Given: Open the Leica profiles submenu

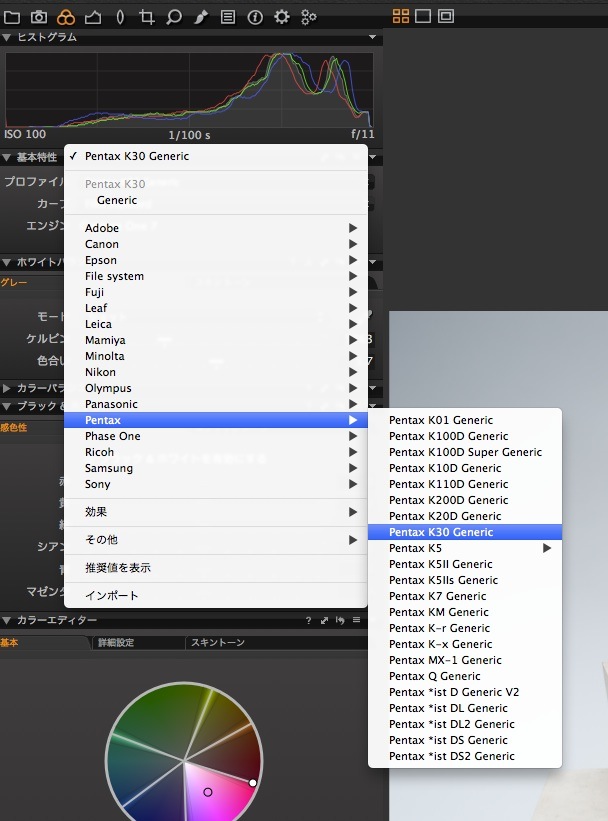Looking at the screenshot, I should [x=216, y=324].
